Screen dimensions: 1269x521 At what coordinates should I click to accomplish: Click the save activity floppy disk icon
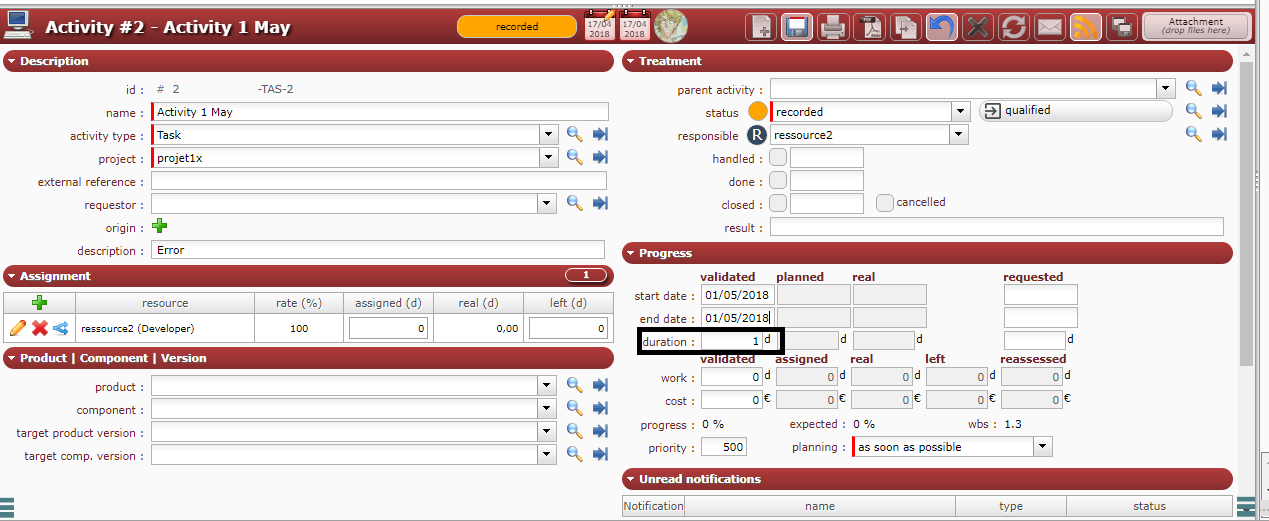coord(796,27)
